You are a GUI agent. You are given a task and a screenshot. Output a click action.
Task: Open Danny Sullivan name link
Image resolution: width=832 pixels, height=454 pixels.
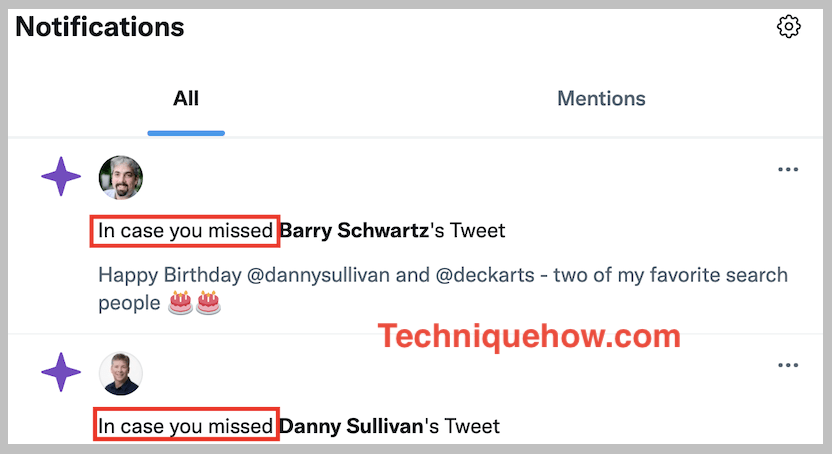pos(351,426)
